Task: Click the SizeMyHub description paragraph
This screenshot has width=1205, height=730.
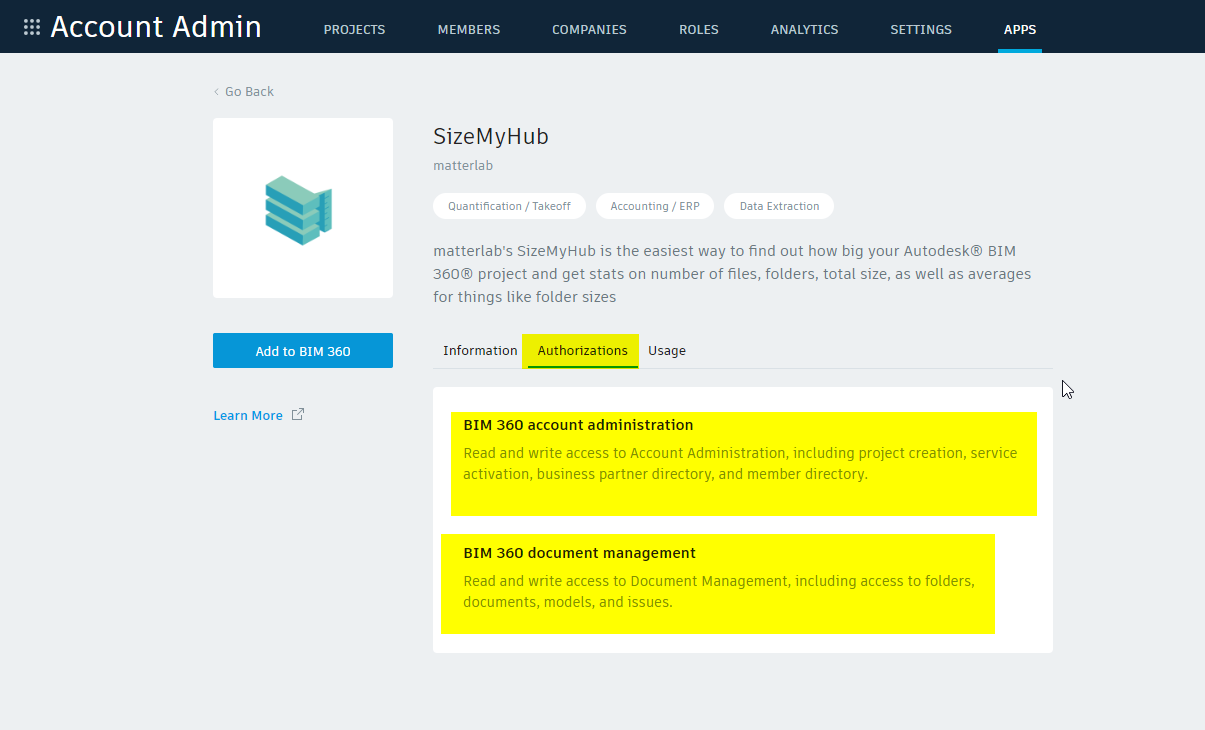Action: pyautogui.click(x=732, y=274)
